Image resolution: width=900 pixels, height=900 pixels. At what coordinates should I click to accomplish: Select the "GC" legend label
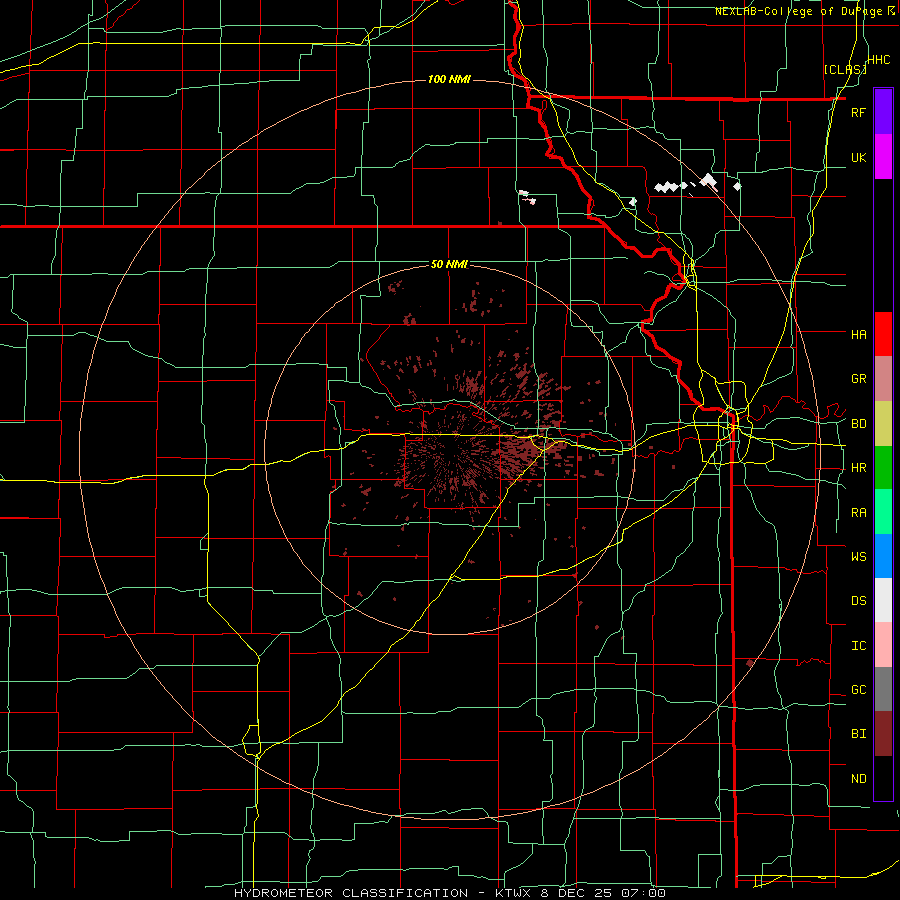coord(858,690)
